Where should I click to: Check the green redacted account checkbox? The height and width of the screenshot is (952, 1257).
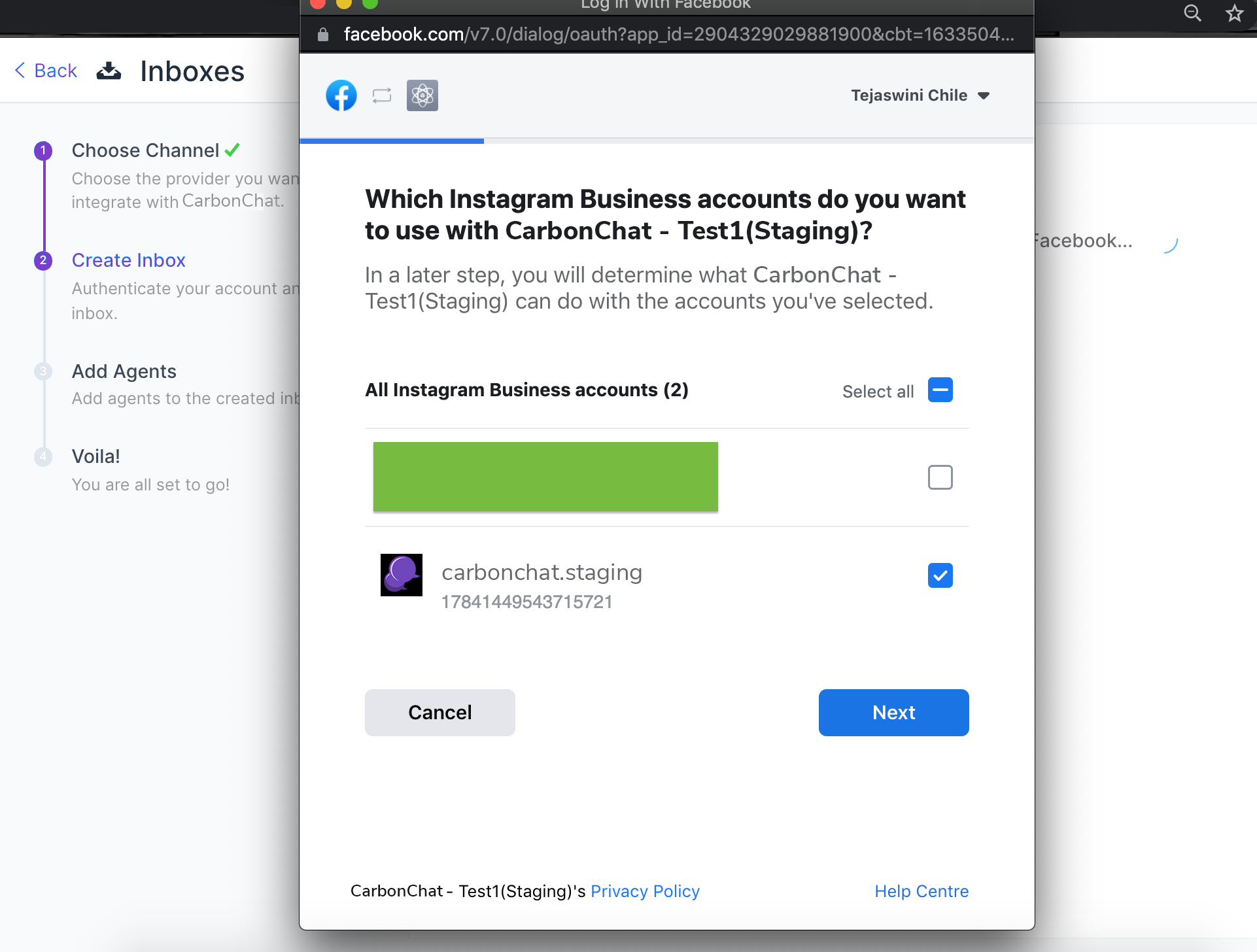click(x=940, y=477)
